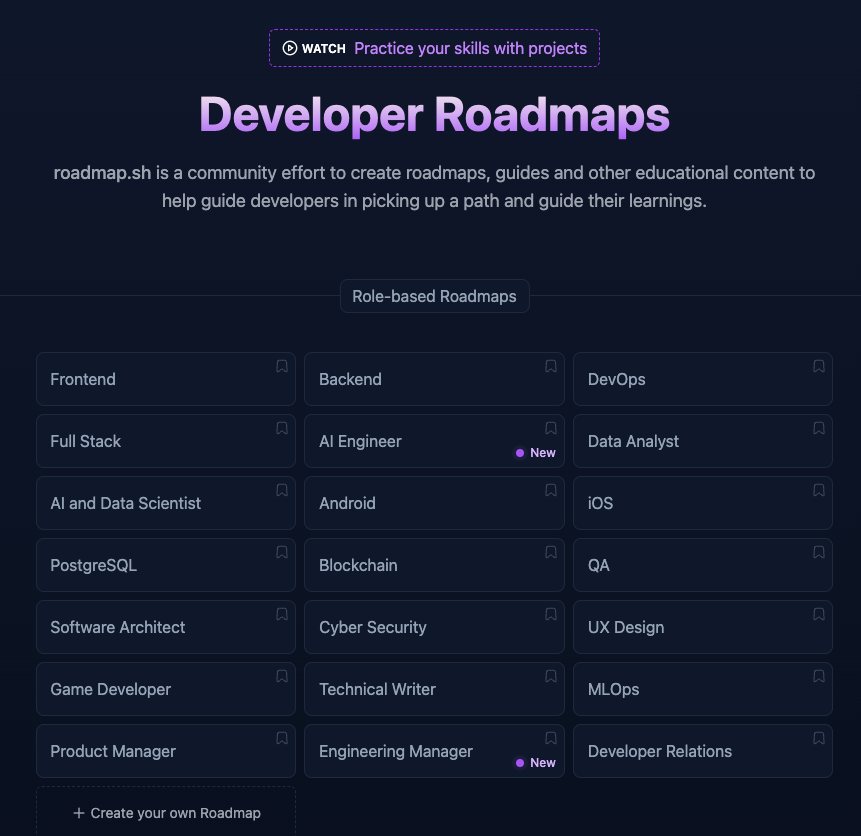Open the Engineering Manager roadmap card

(434, 751)
